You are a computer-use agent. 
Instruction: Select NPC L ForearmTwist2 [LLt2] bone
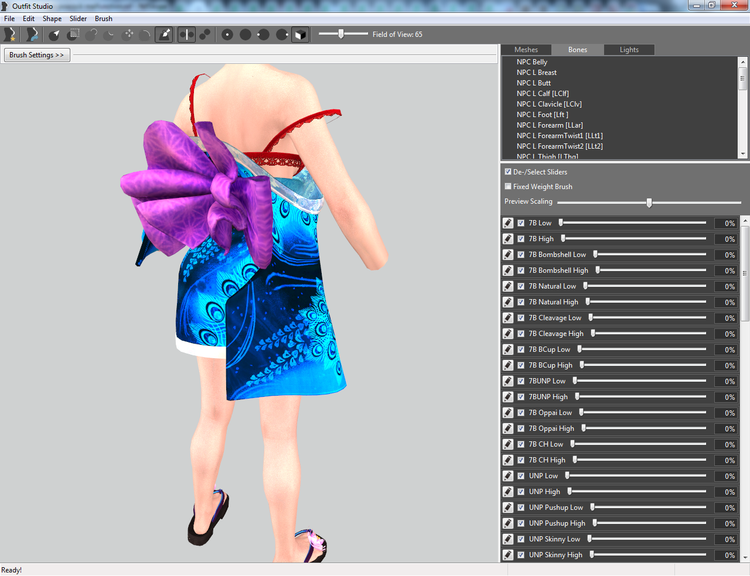(560, 146)
